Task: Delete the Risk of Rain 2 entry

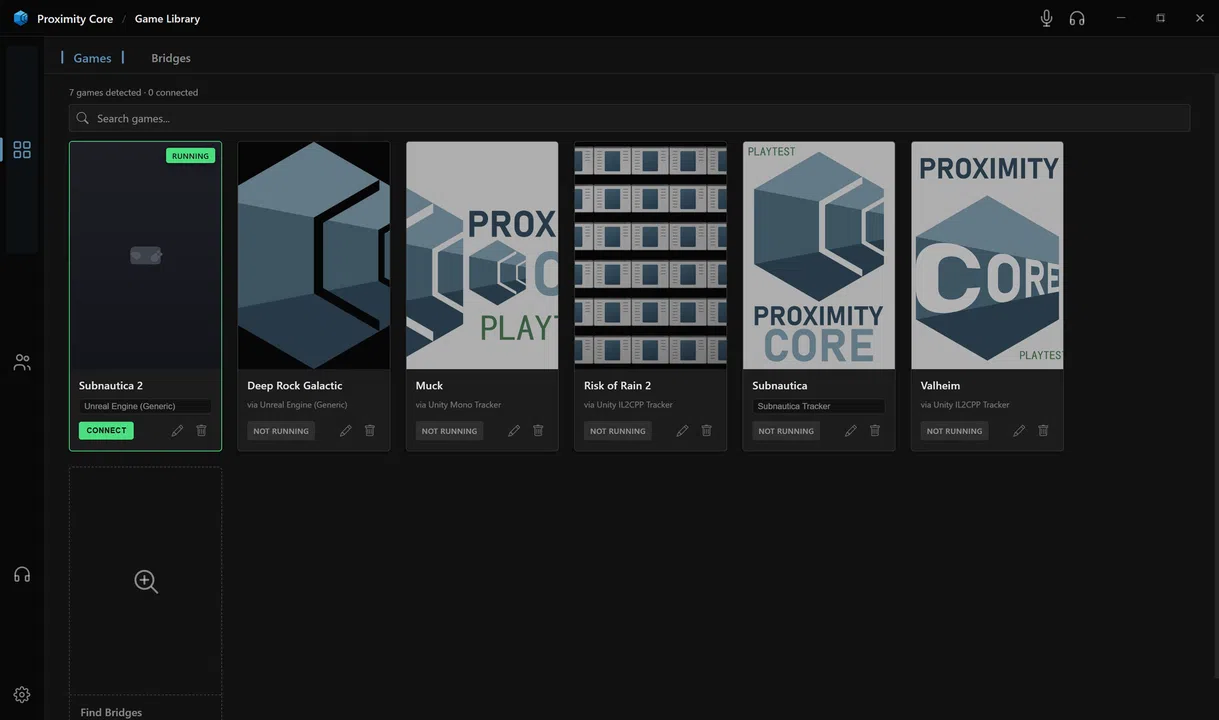Action: 706,431
